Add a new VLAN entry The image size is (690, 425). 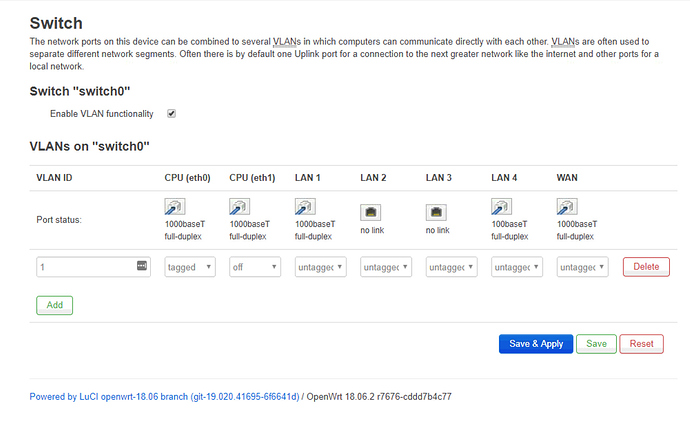pos(55,305)
